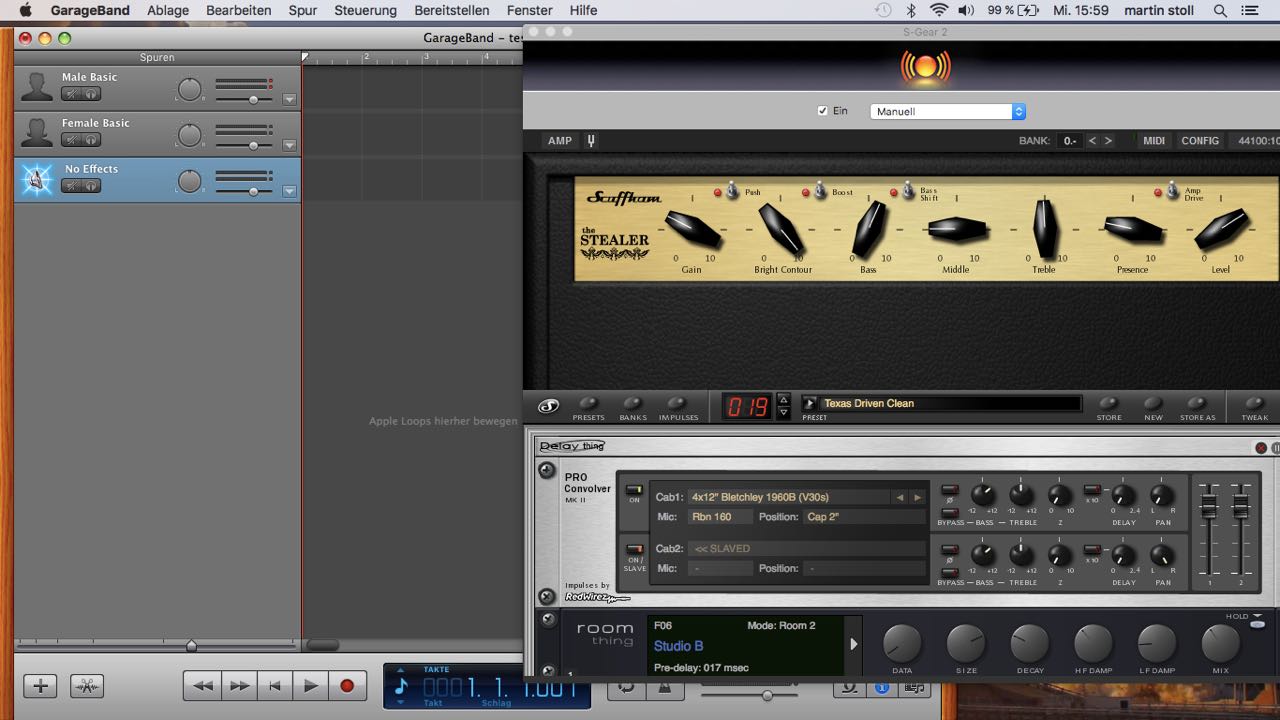Open the Fenster menu
The height and width of the screenshot is (720, 1280).
click(x=530, y=10)
